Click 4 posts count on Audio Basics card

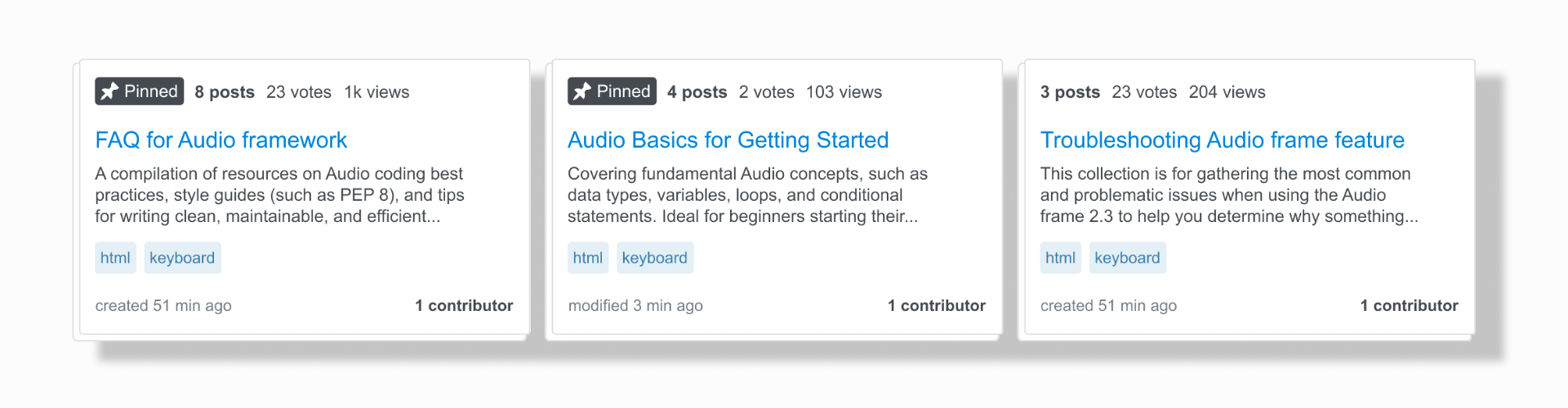pos(697,92)
